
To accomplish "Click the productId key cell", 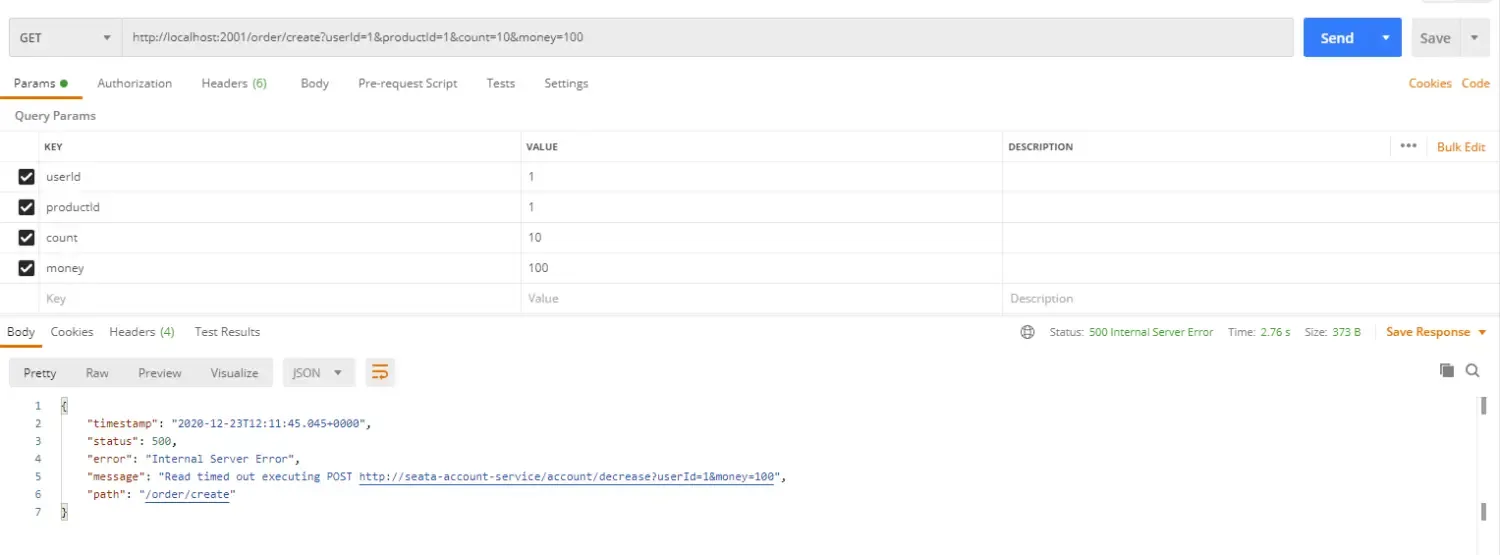I will pyautogui.click(x=281, y=207).
